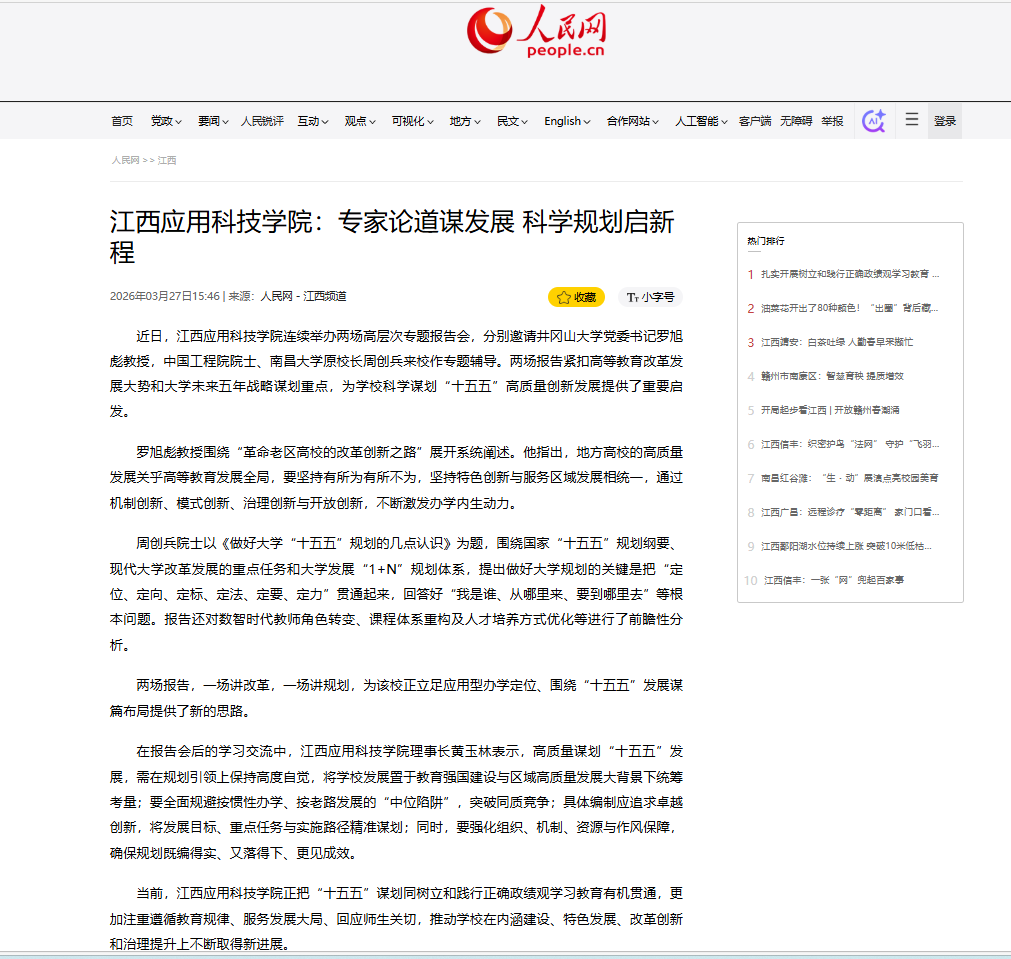This screenshot has width=1011, height=959.
Task: Select 人民锐评 in the navigation bar
Action: tap(262, 121)
